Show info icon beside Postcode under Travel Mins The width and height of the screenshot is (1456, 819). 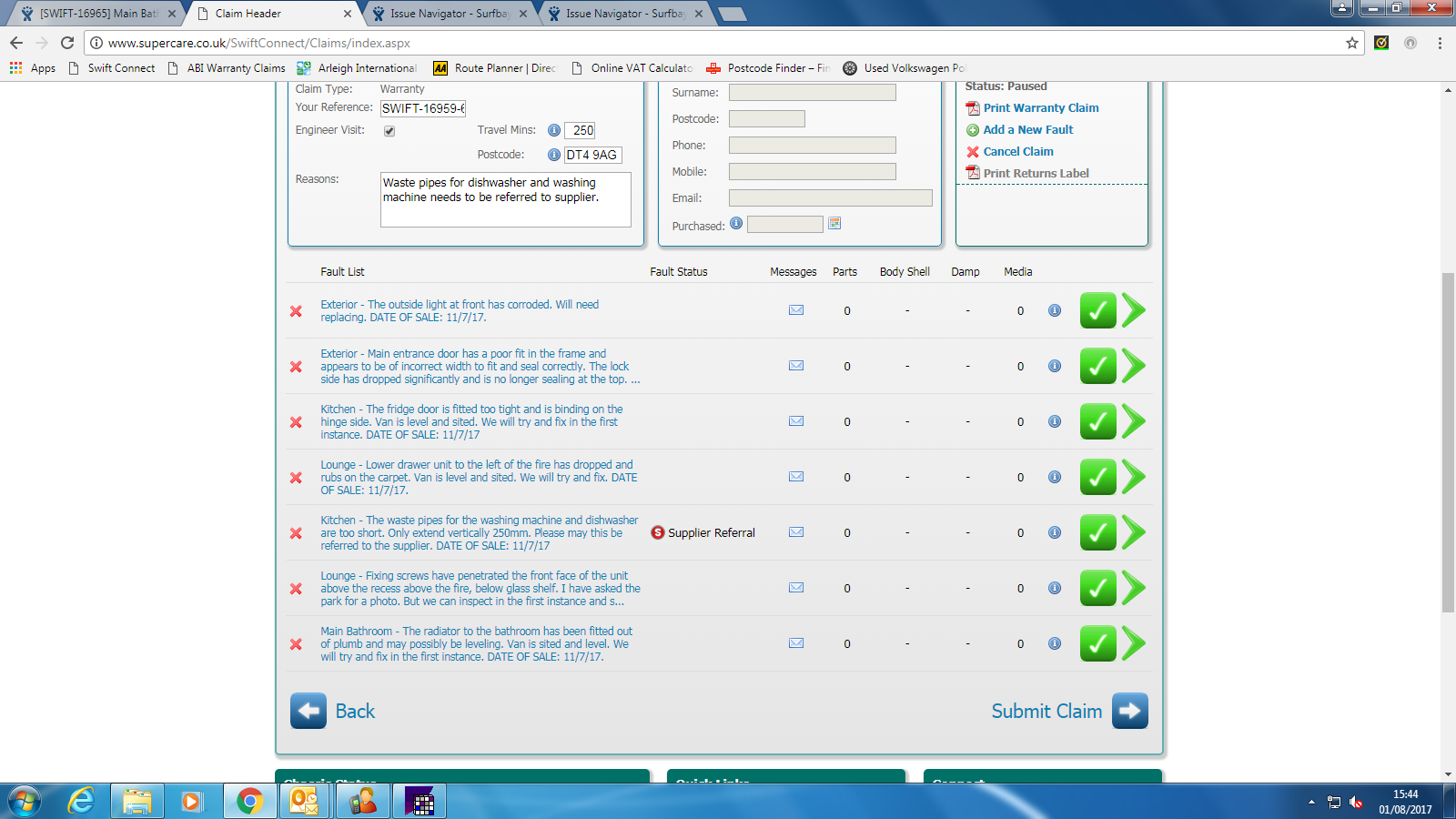coord(554,155)
